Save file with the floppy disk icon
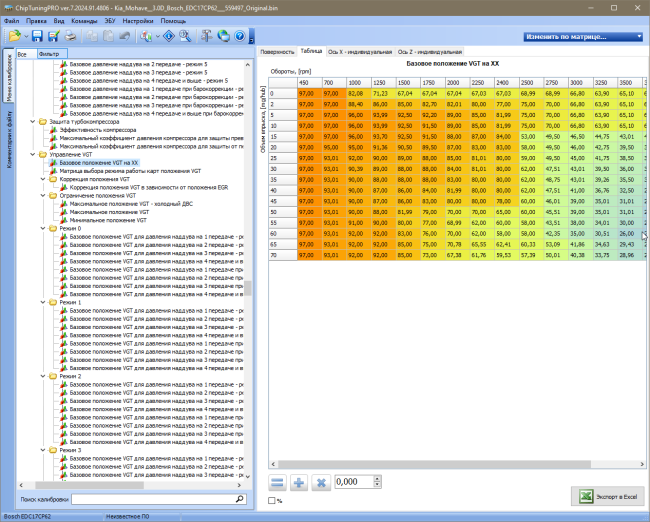 point(37,36)
